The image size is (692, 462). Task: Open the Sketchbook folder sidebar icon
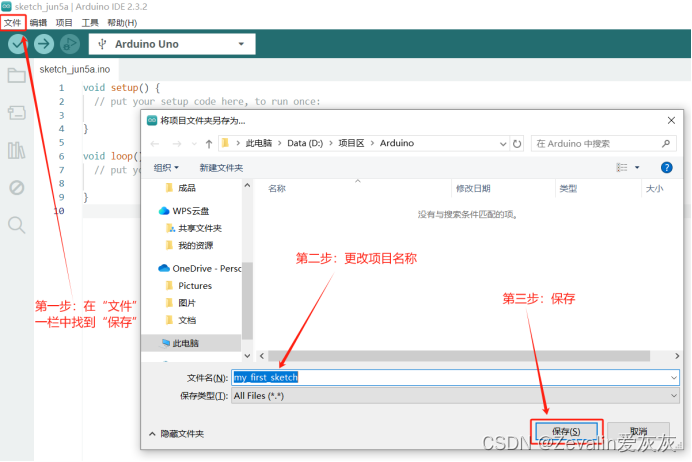pyautogui.click(x=17, y=75)
